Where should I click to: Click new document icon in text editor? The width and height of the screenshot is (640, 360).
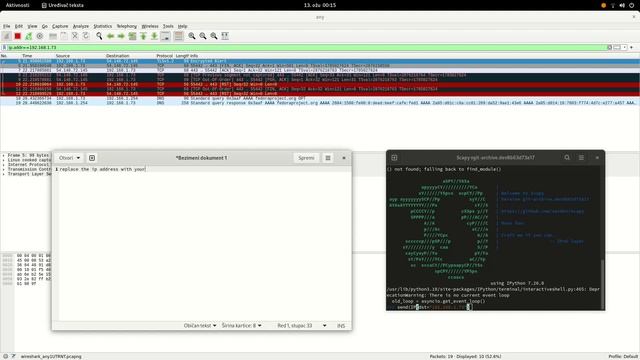[x=92, y=158]
